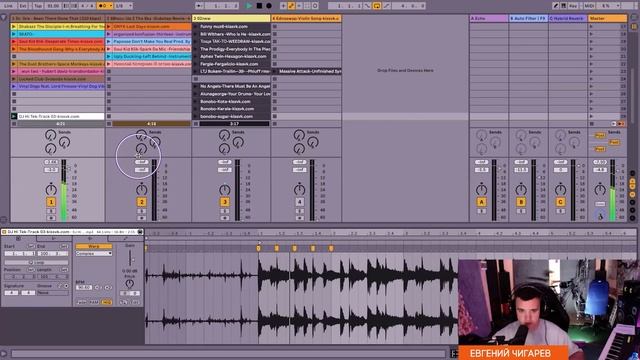Toggle the clip Loop button
Screen dimensions: 640x360
pyautogui.click(x=36, y=262)
